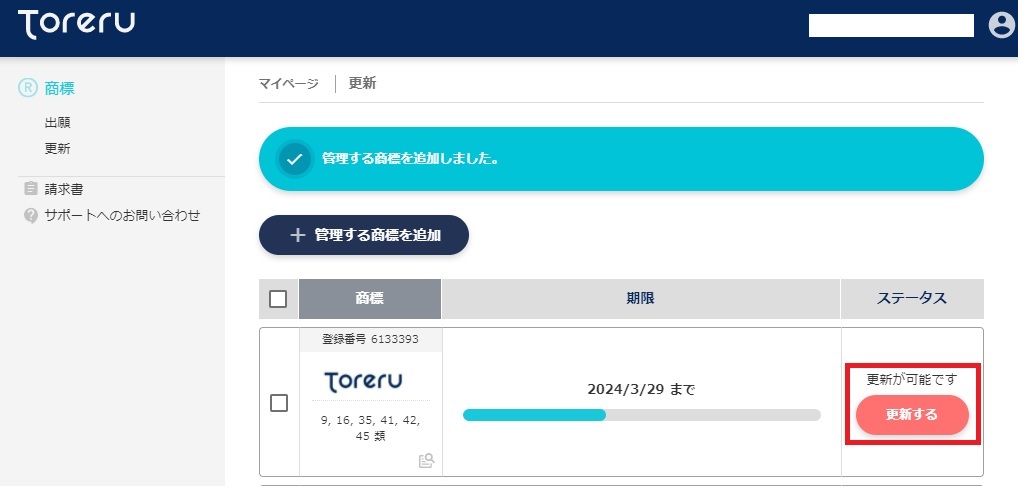Click the Toreru logo in the header

(76, 24)
